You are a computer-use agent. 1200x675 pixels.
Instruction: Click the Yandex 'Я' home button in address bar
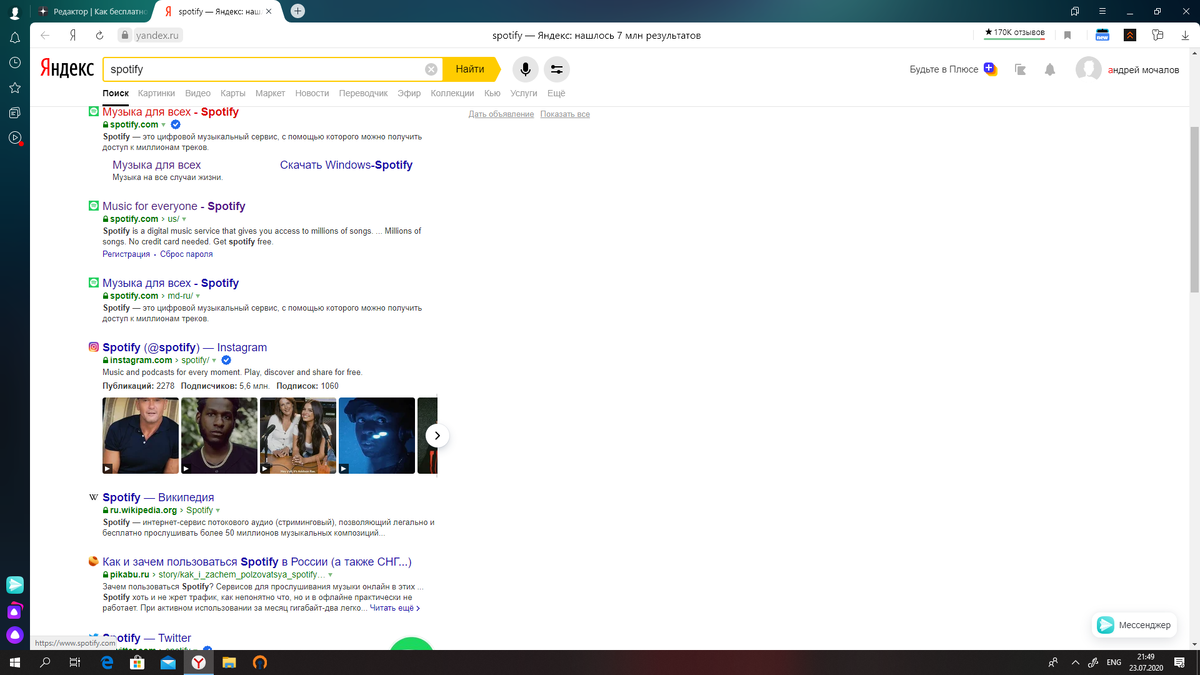pyautogui.click(x=73, y=35)
